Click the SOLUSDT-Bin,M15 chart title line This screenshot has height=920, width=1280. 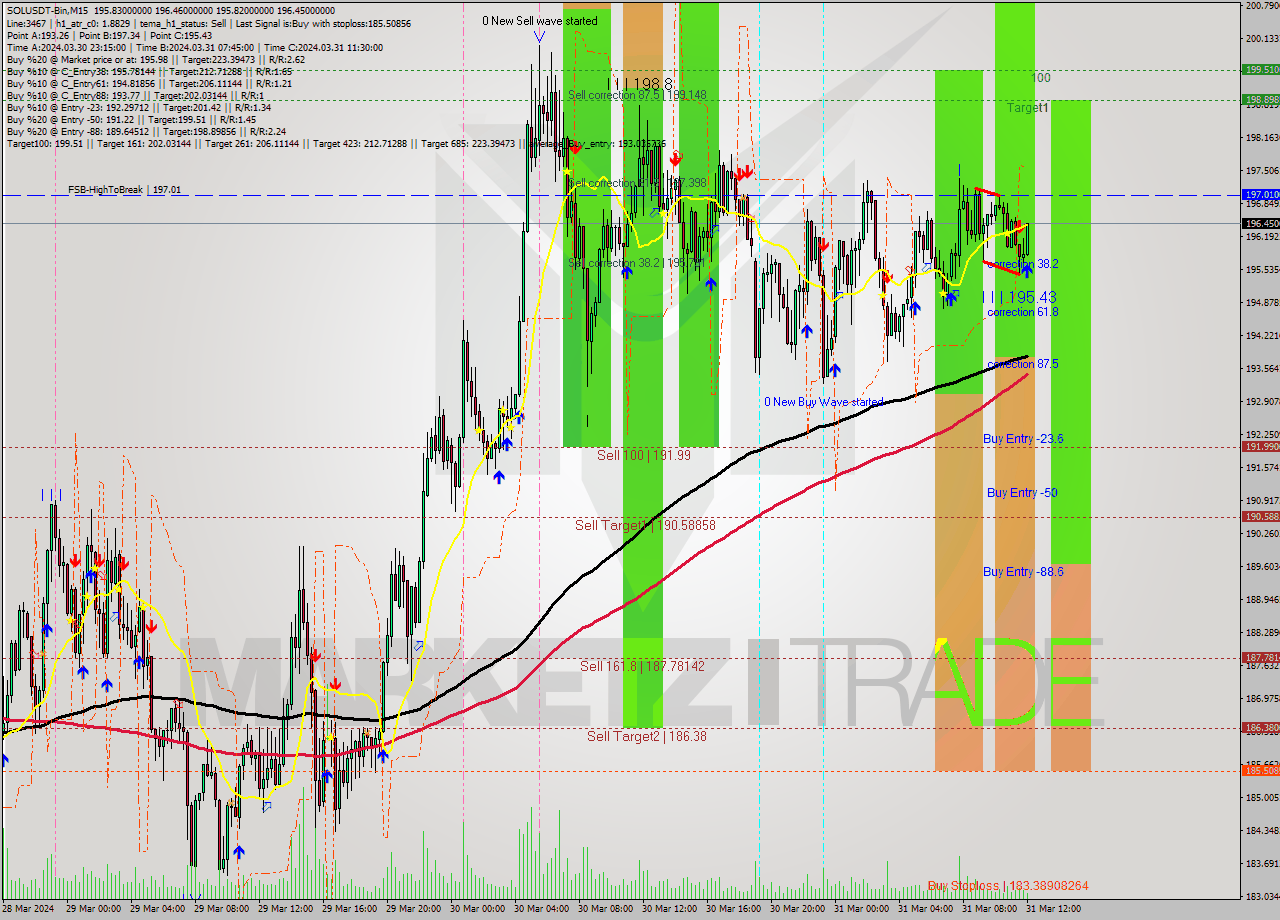click(171, 10)
